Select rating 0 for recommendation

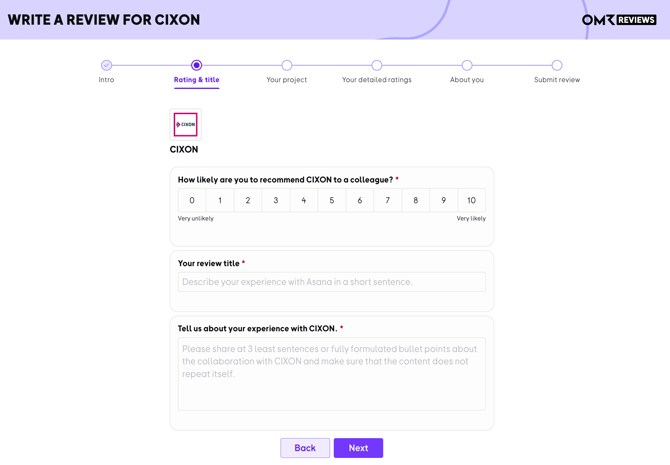(192, 200)
